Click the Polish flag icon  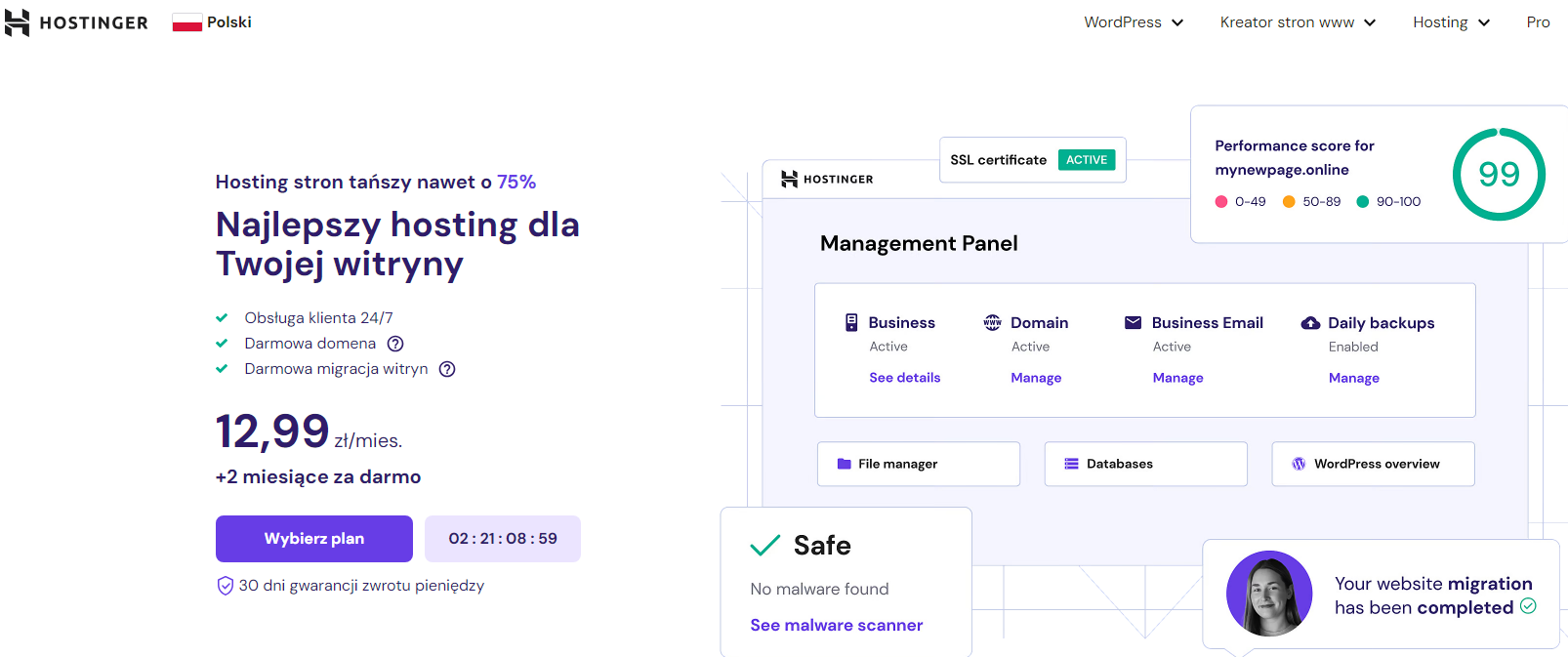point(187,22)
